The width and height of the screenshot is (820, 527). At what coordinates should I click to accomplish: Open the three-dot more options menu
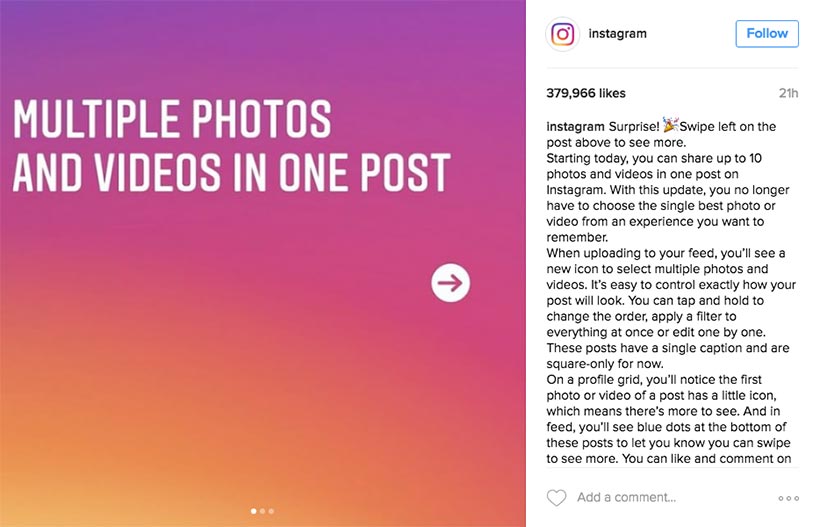click(x=788, y=498)
